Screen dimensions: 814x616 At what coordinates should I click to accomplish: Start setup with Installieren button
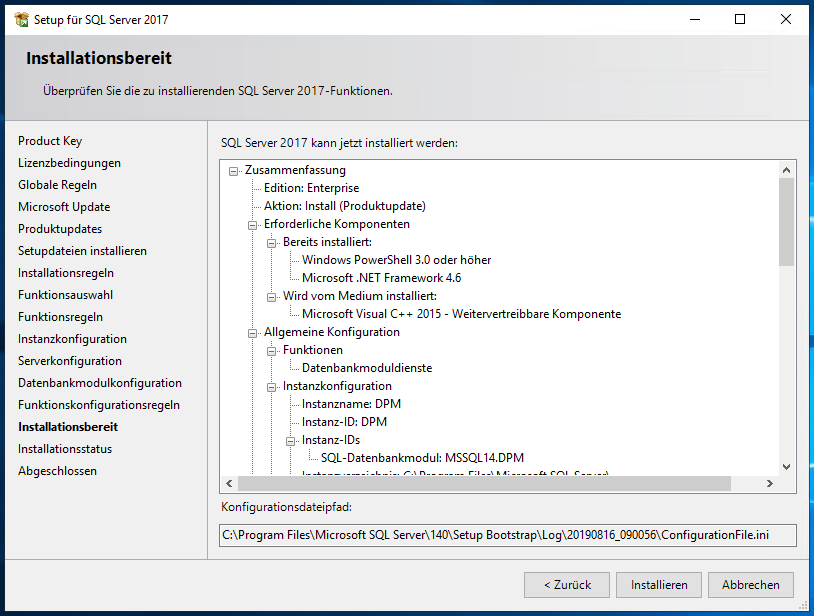(x=659, y=585)
